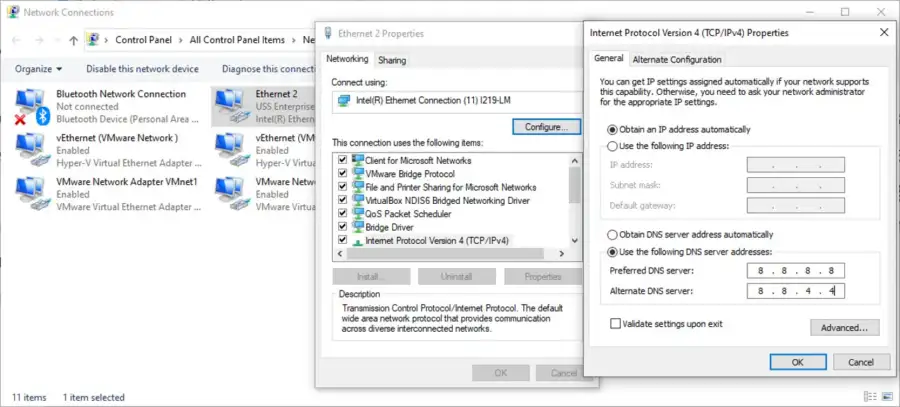This screenshot has height=407, width=900.
Task: Click the Ethernet 2 adapter icon
Action: [x=229, y=104]
